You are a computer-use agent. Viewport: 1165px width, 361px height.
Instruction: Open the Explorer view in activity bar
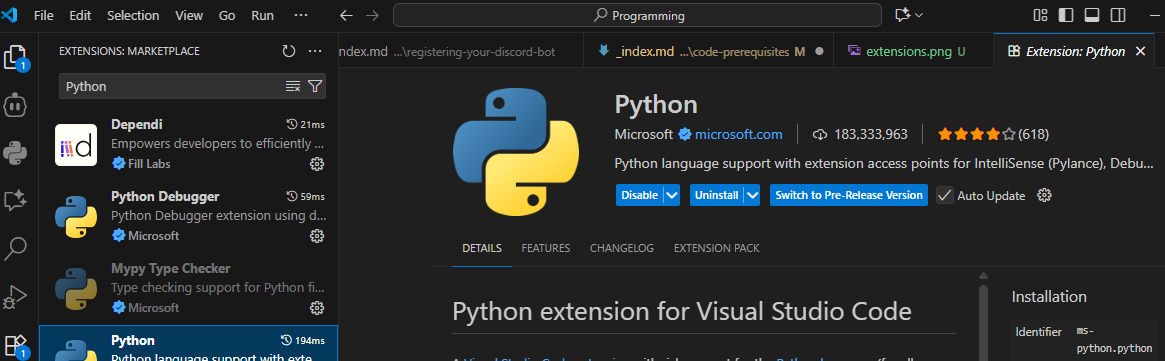tap(16, 58)
